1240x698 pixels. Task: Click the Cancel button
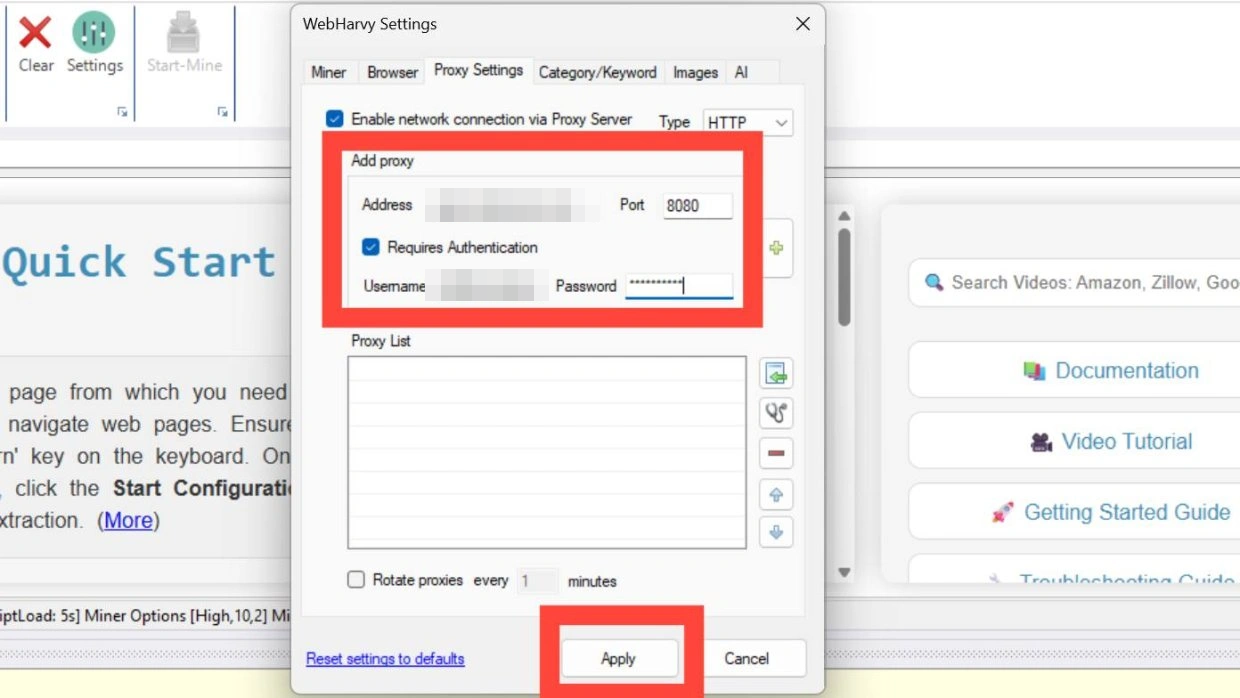[x=747, y=658]
